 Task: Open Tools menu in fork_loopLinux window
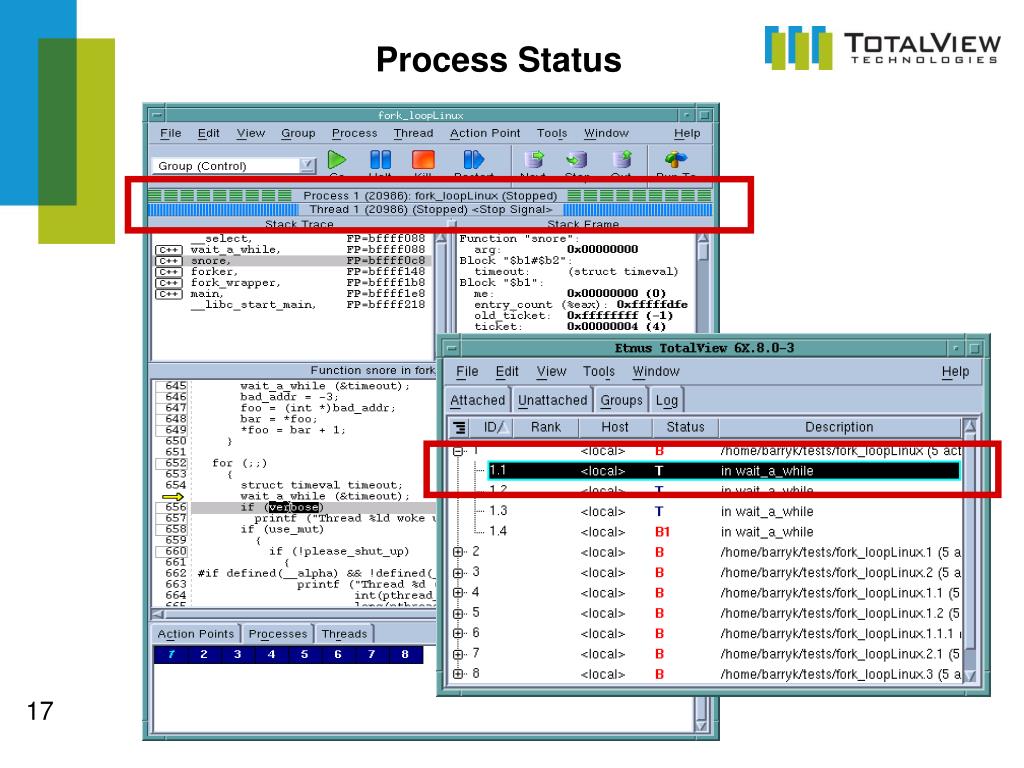coord(552,133)
